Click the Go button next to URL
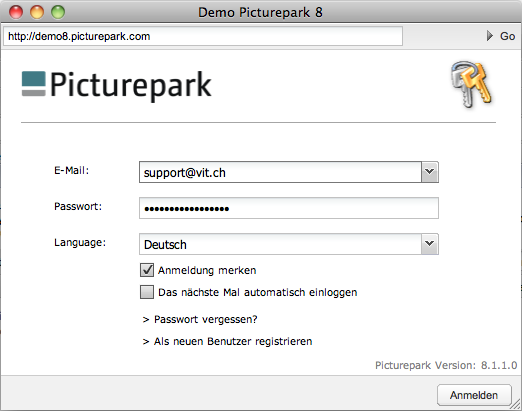 (501, 36)
